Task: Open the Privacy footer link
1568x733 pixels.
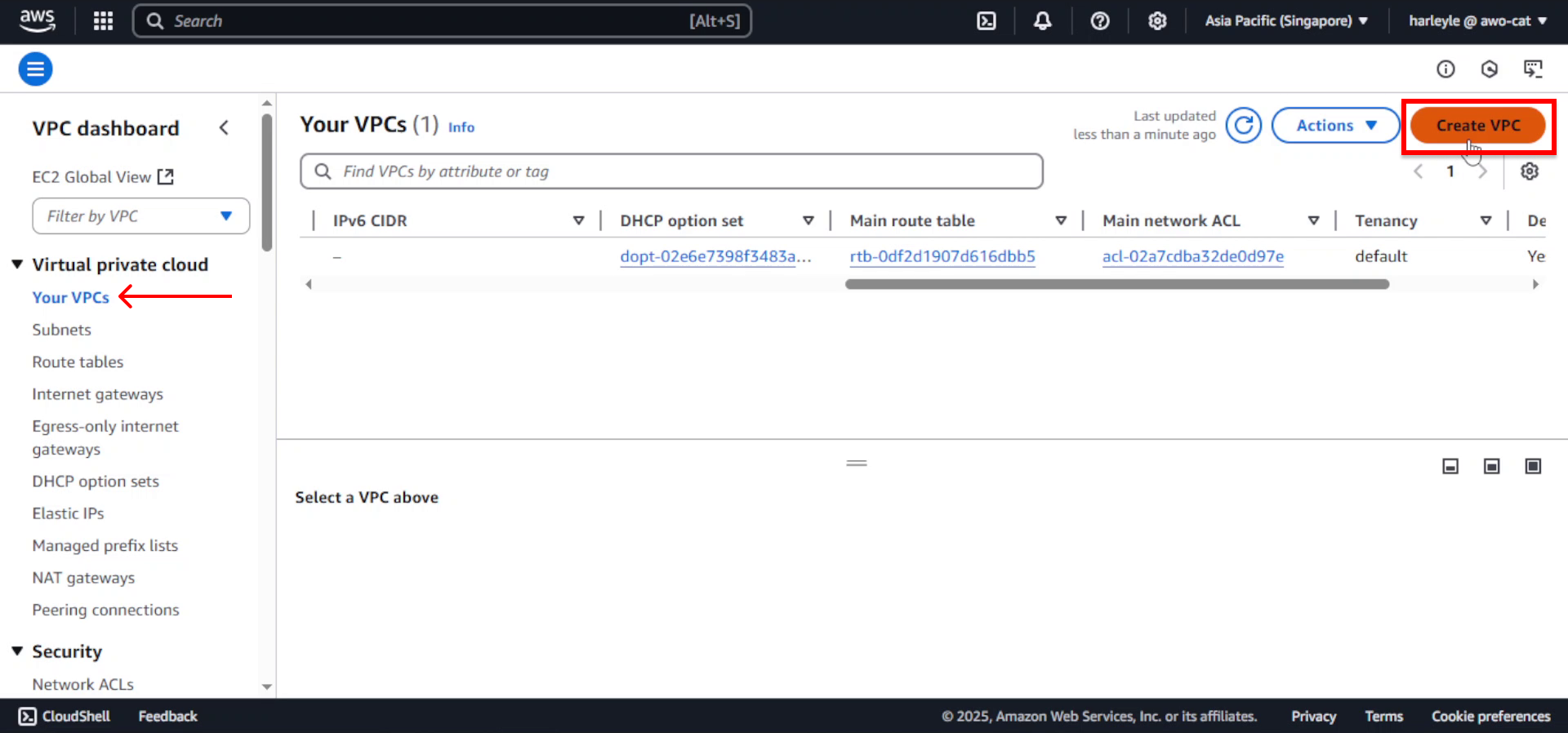Action: pyautogui.click(x=1313, y=716)
